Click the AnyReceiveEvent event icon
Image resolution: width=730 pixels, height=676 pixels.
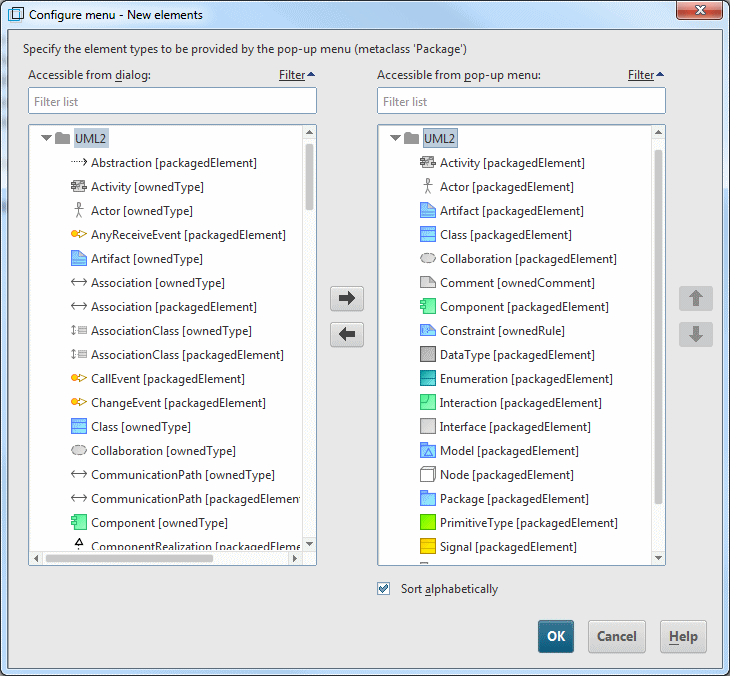(x=79, y=234)
